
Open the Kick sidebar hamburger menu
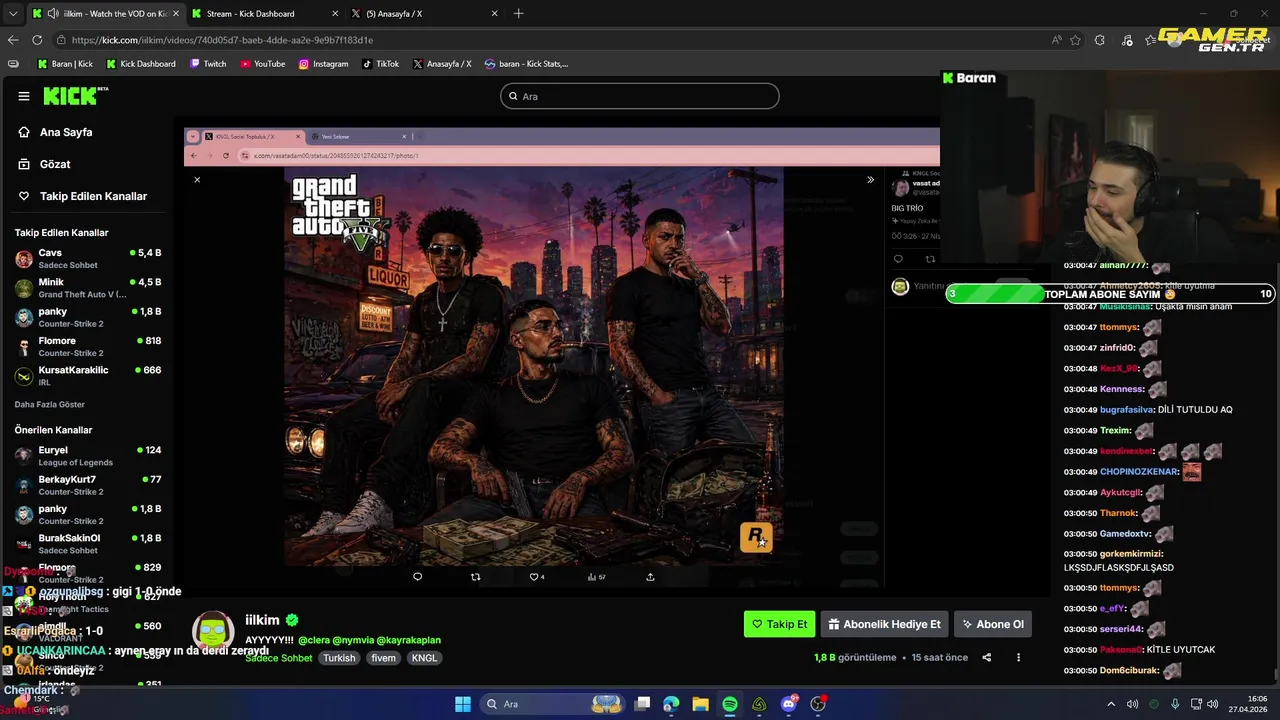(x=24, y=96)
